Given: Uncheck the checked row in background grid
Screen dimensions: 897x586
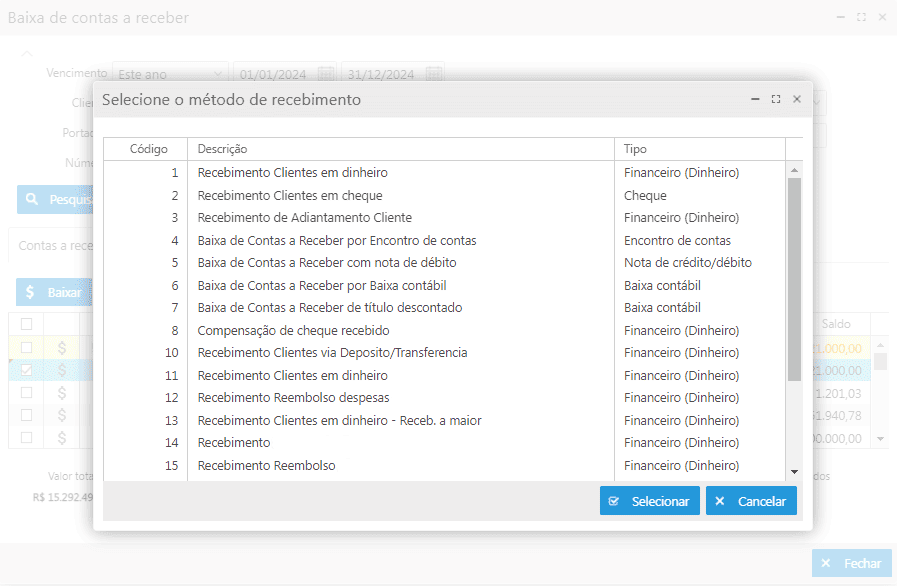Looking at the screenshot, I should (x=27, y=370).
